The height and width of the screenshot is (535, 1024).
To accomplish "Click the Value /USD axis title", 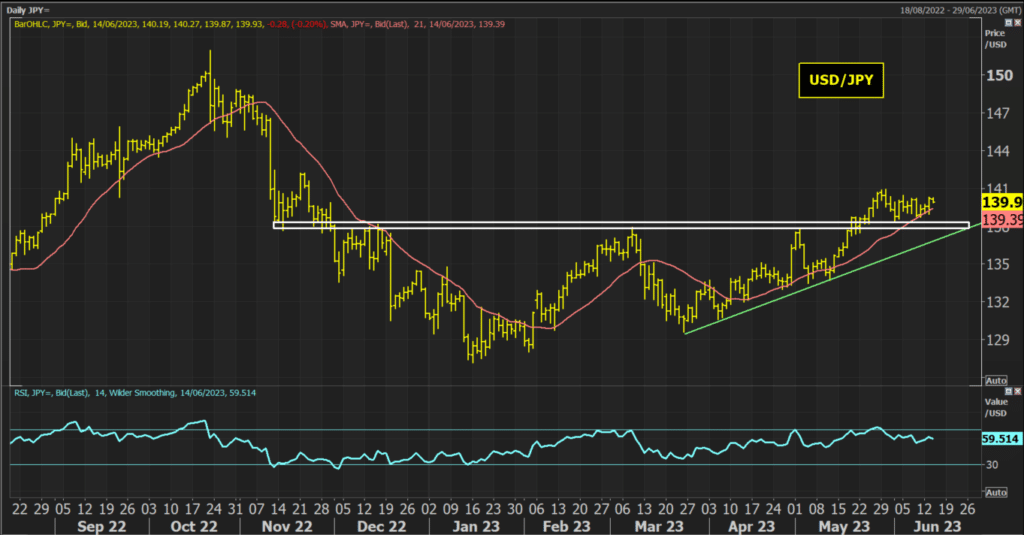I will tap(996, 407).
